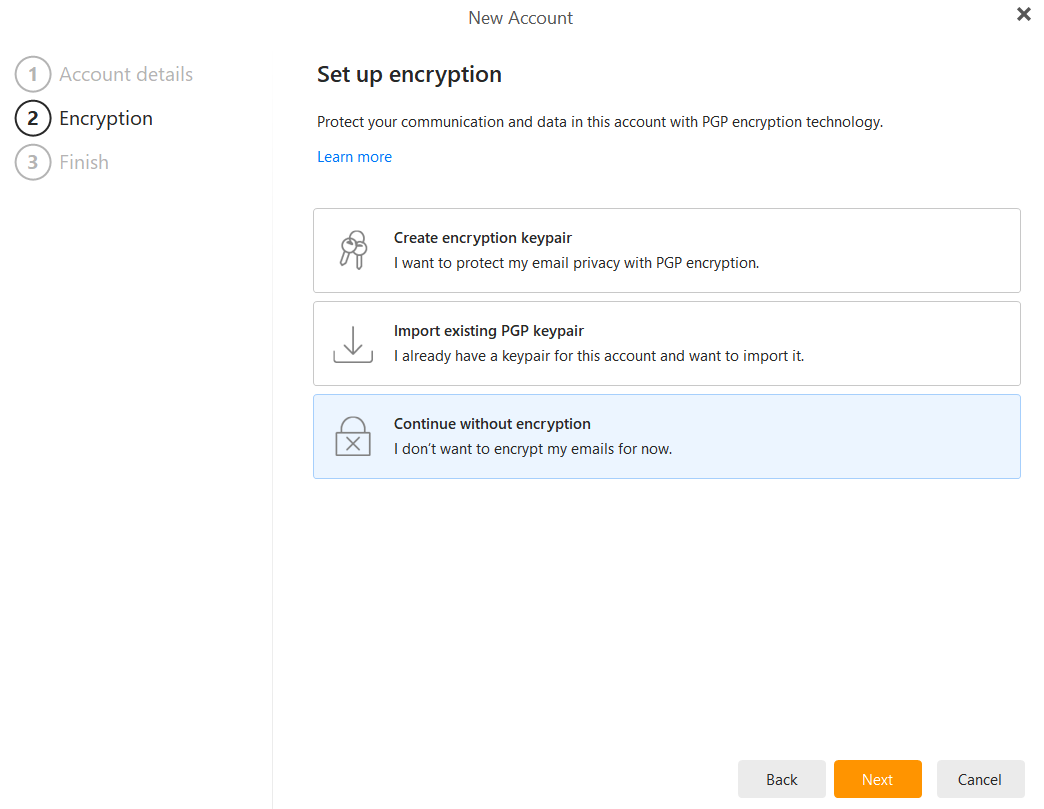The height and width of the screenshot is (809, 1044).
Task: Click the step 2 circle in the sidebar
Action: [x=32, y=118]
